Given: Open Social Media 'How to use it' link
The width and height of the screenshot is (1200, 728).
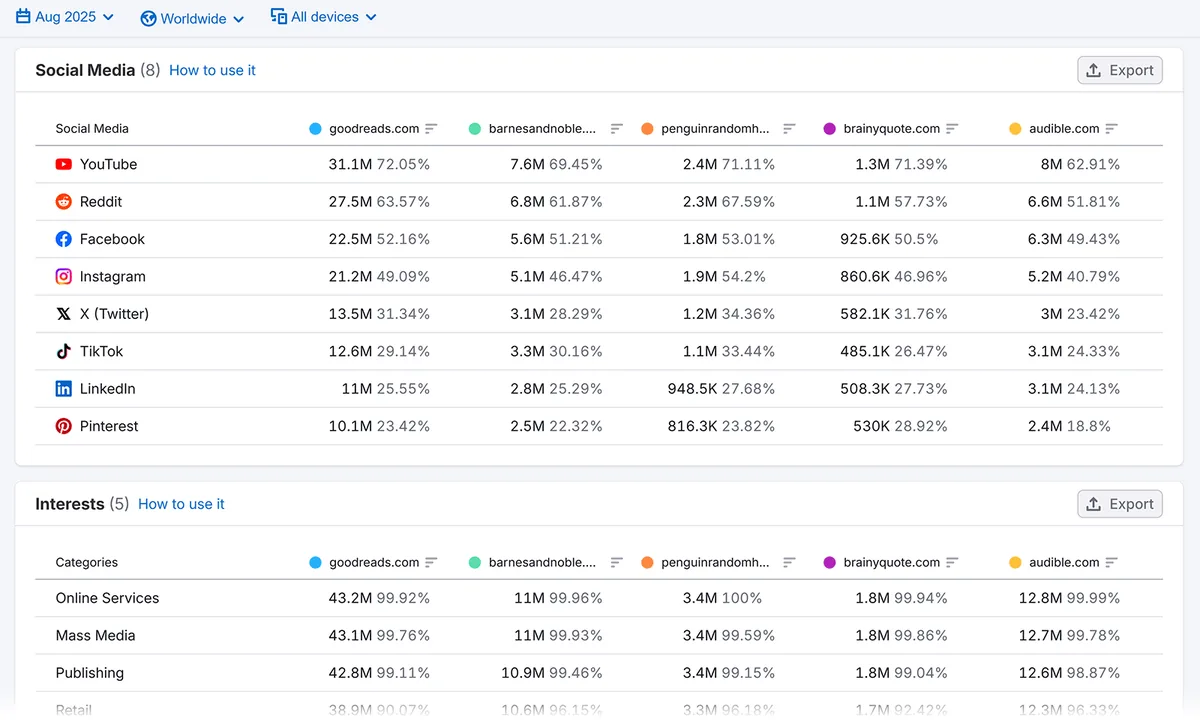Looking at the screenshot, I should tap(212, 70).
